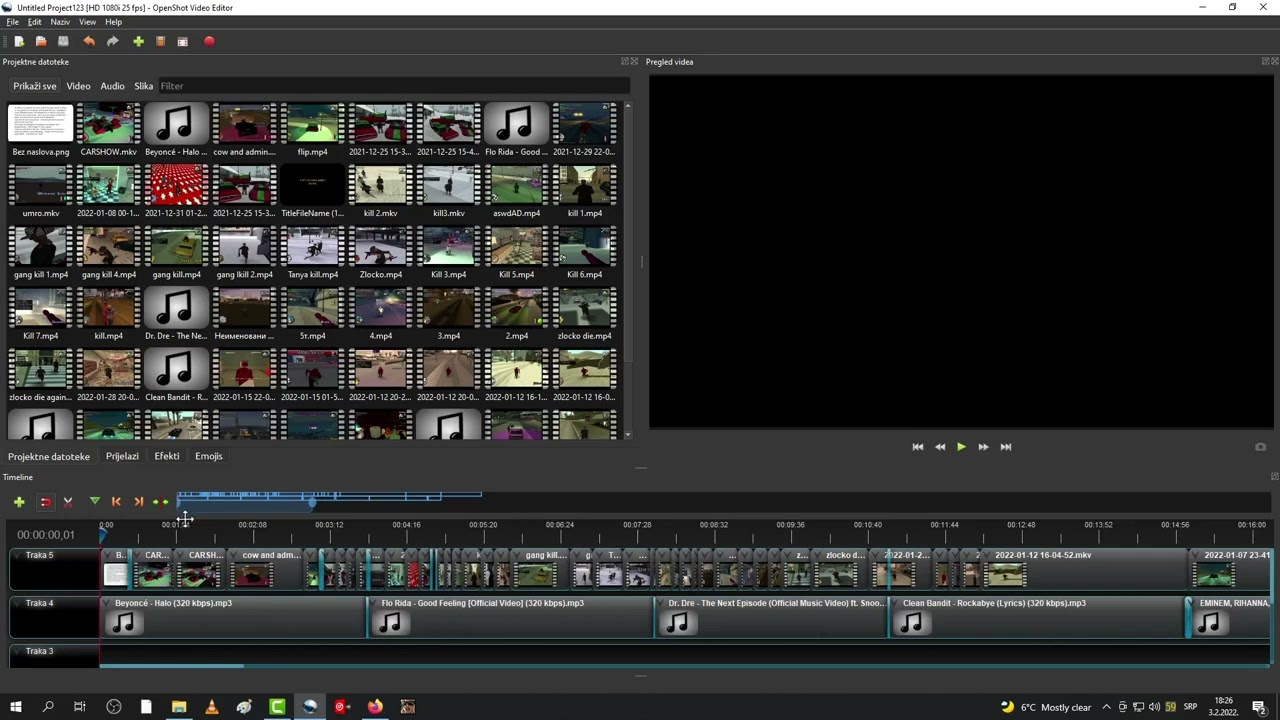Viewport: 1280px width, 720px height.
Task: Jump to the previous marker
Action: (116, 502)
